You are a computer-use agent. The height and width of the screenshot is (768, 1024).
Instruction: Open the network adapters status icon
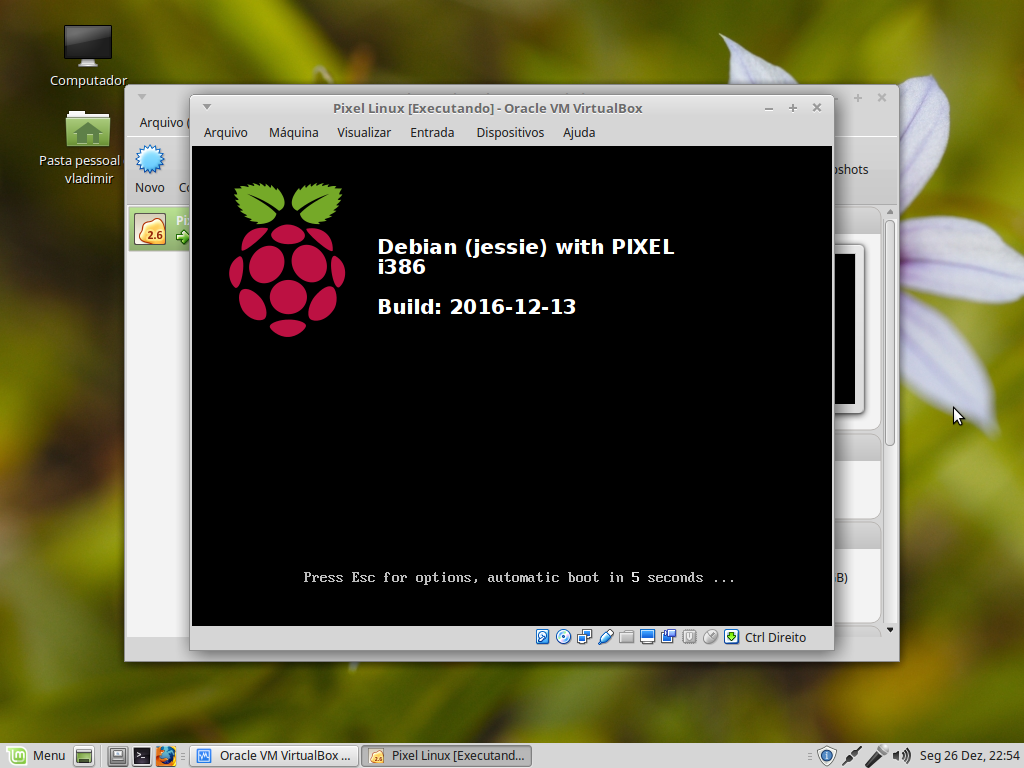coord(584,637)
